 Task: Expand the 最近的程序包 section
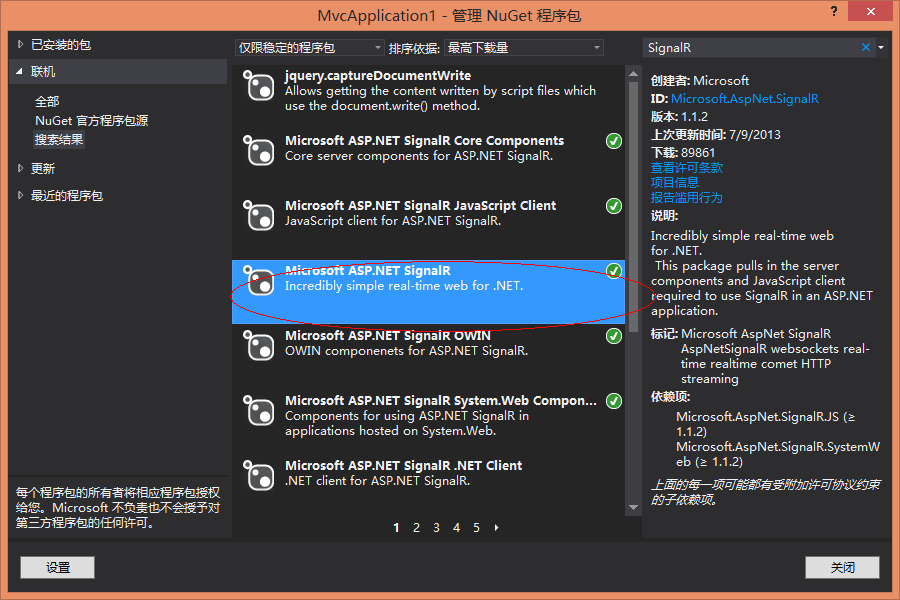20,195
